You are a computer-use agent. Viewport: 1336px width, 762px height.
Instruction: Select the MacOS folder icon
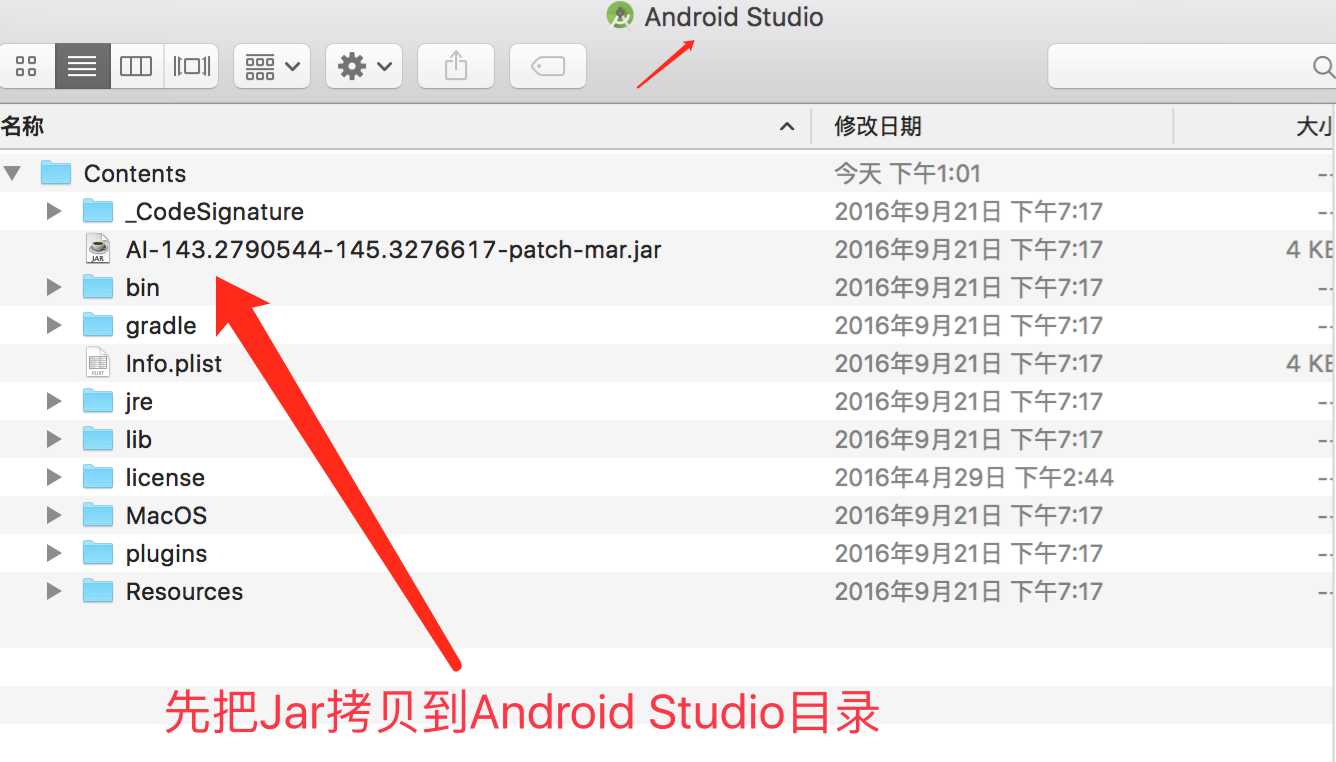click(98, 515)
